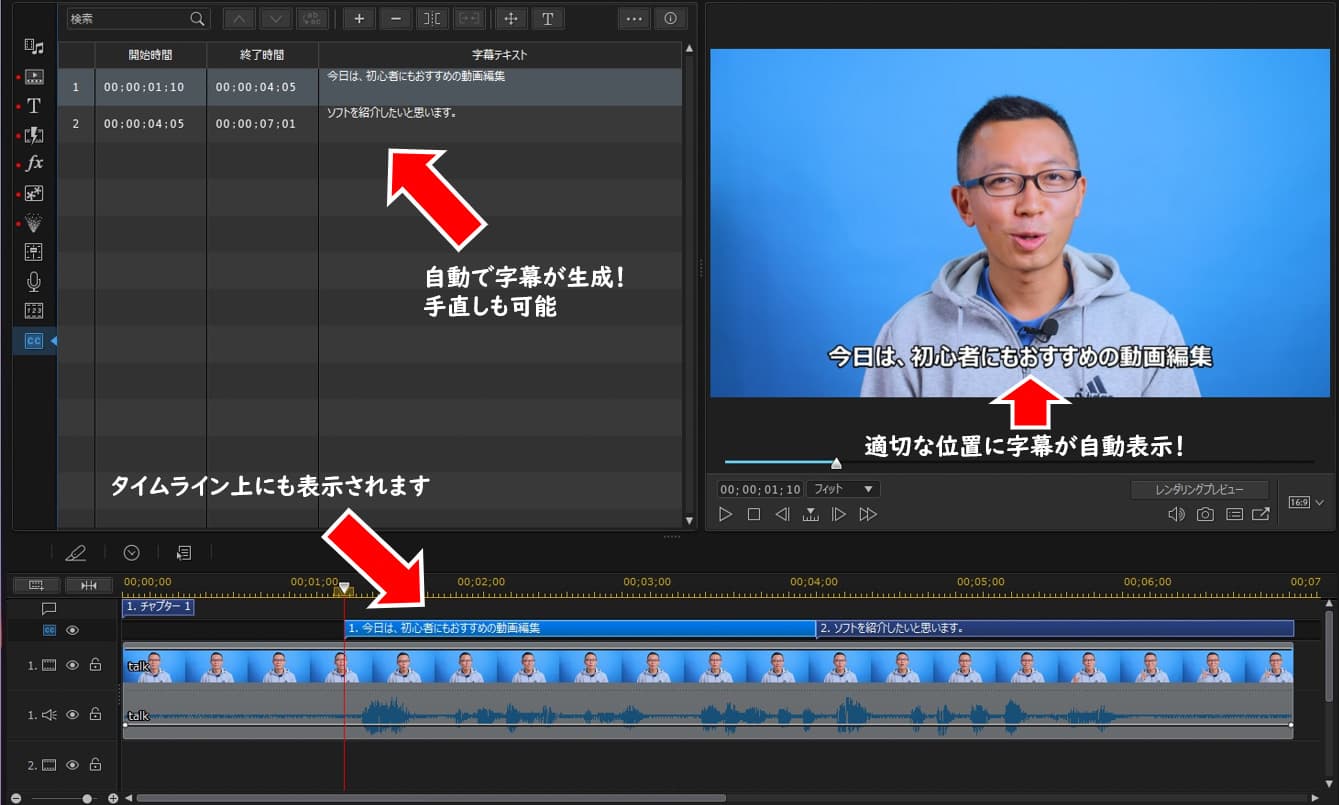Viewport: 1339px width, 805px height.
Task: Select the Subtitle Room (CC) icon
Action: pyautogui.click(x=33, y=340)
